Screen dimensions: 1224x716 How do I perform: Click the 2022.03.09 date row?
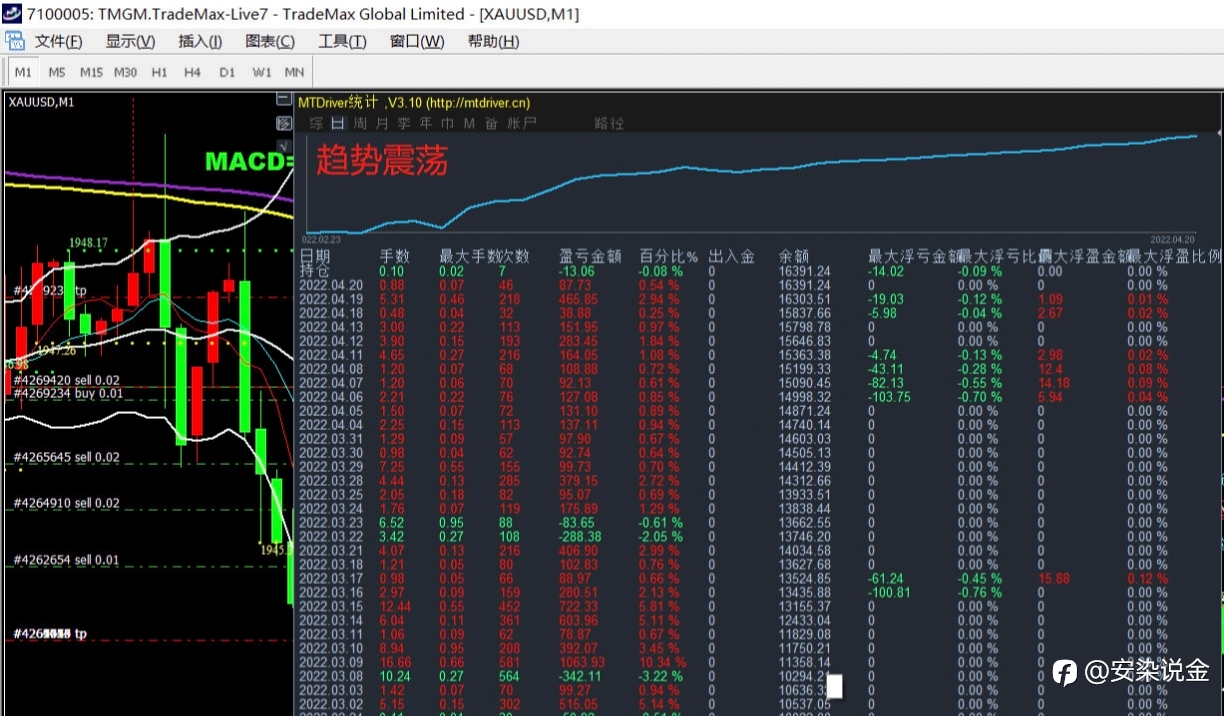tap(331, 663)
